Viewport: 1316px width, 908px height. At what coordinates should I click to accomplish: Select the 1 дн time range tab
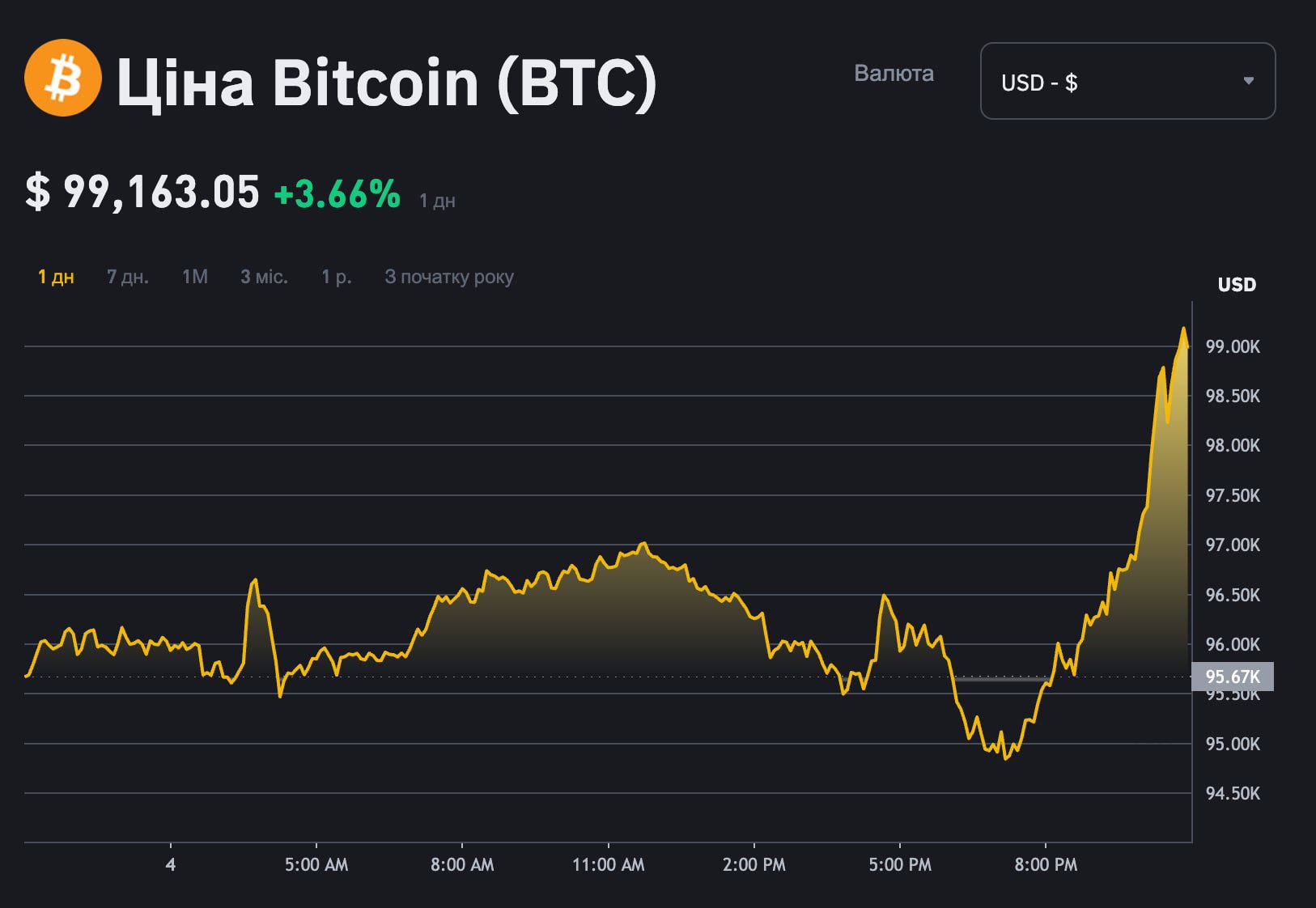click(x=56, y=277)
